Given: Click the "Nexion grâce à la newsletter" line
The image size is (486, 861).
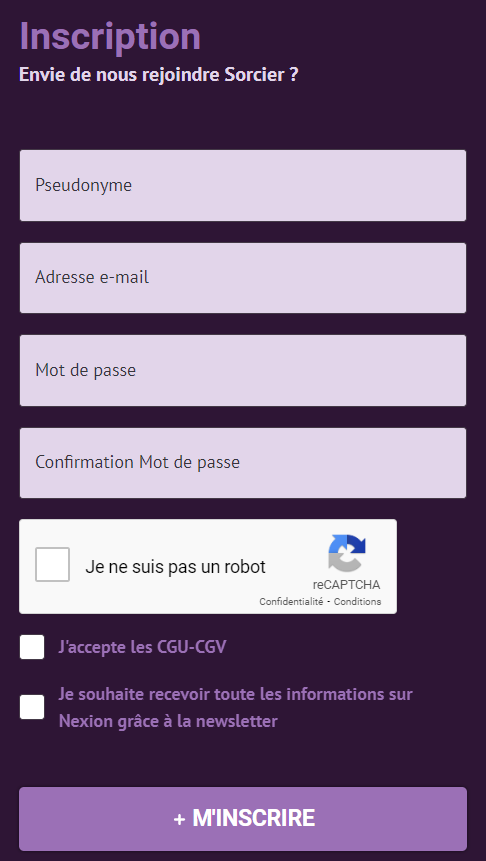Looking at the screenshot, I should (168, 721).
